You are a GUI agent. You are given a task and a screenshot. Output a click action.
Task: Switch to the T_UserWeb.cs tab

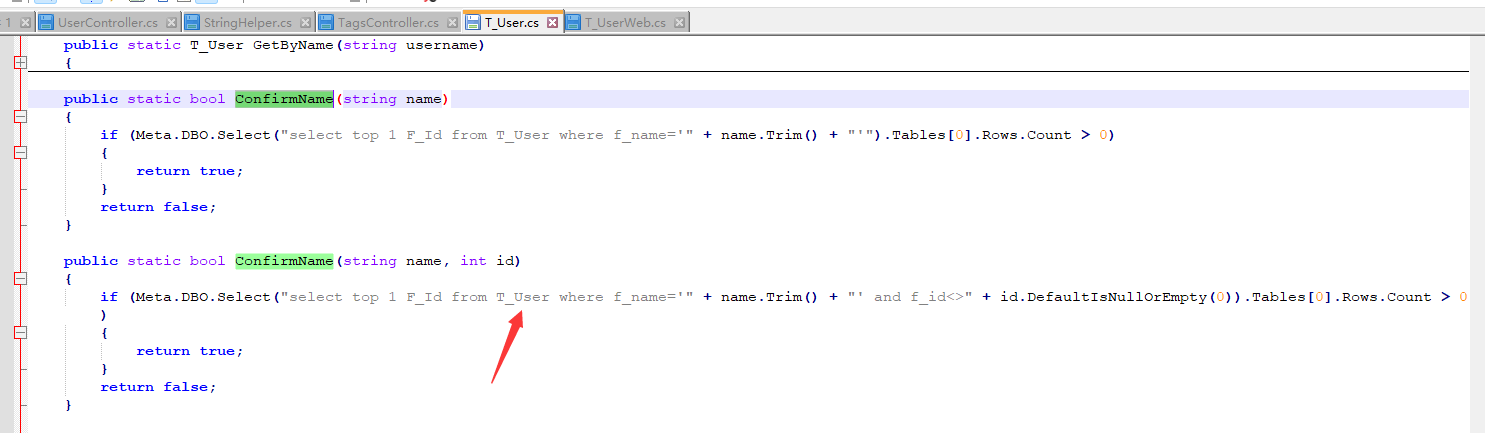coord(625,22)
